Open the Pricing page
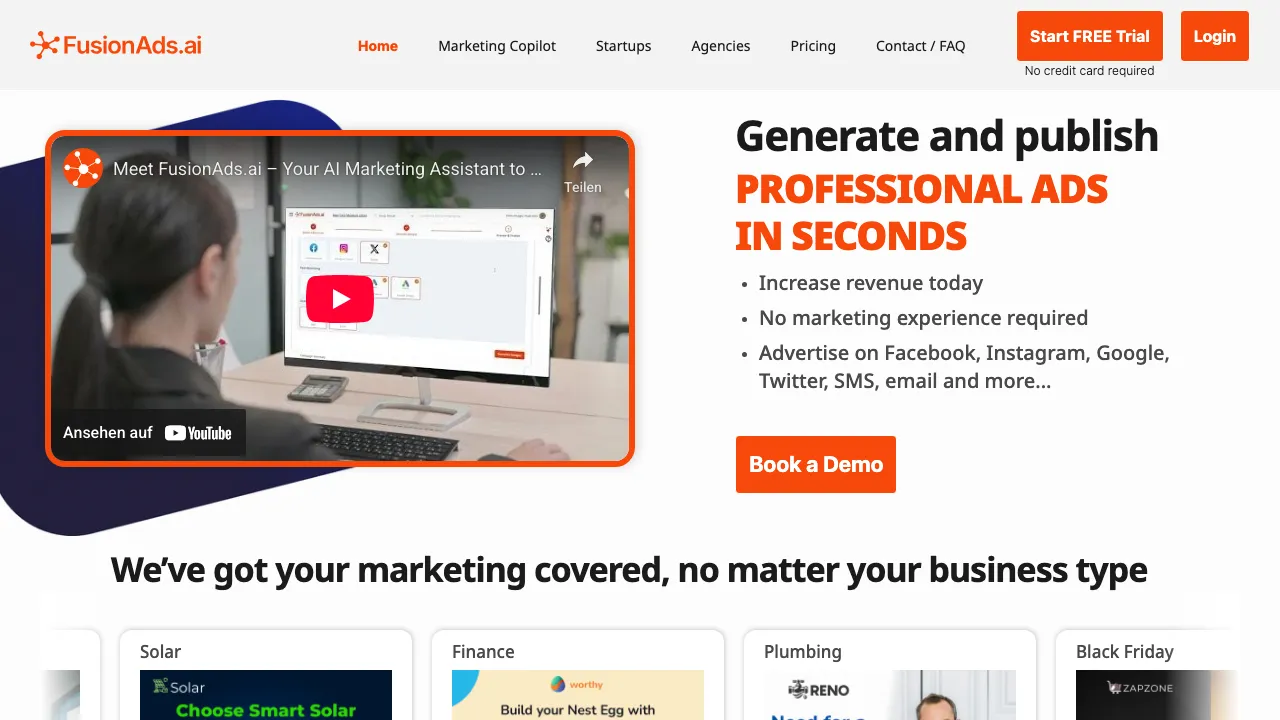 [813, 46]
